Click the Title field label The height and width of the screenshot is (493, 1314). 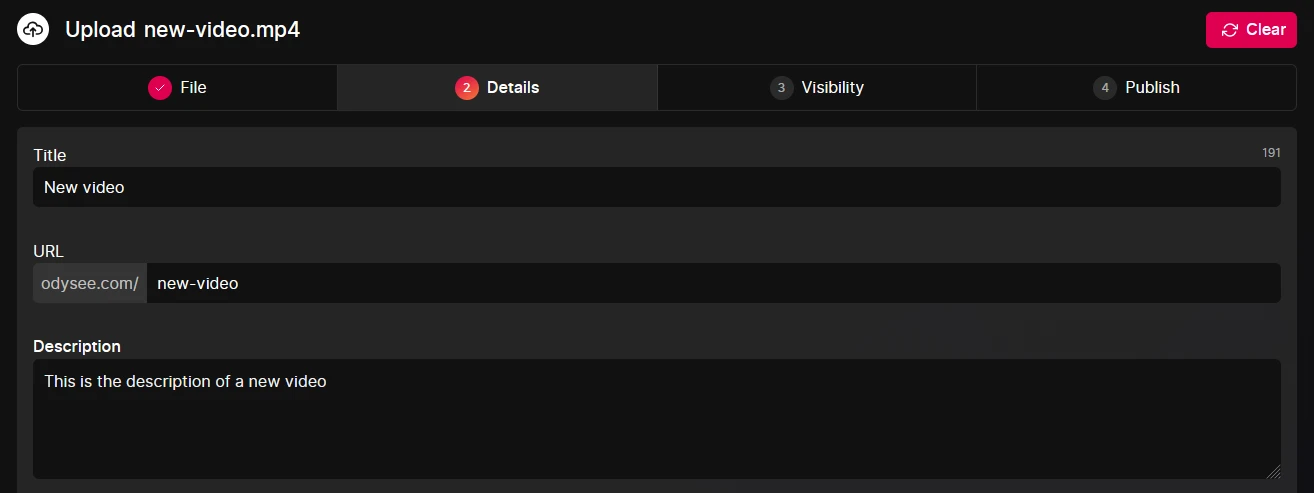[50, 155]
